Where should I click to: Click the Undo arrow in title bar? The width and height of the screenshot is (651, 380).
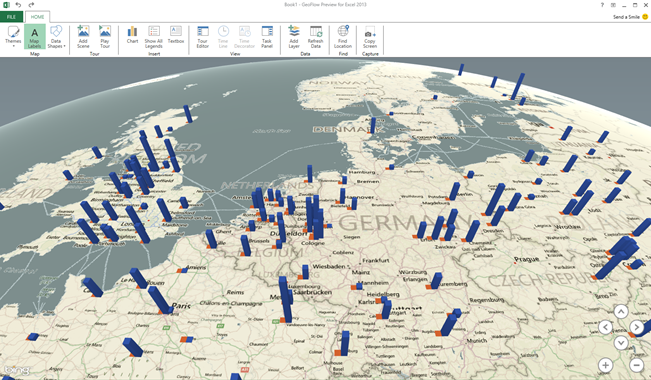18,5
